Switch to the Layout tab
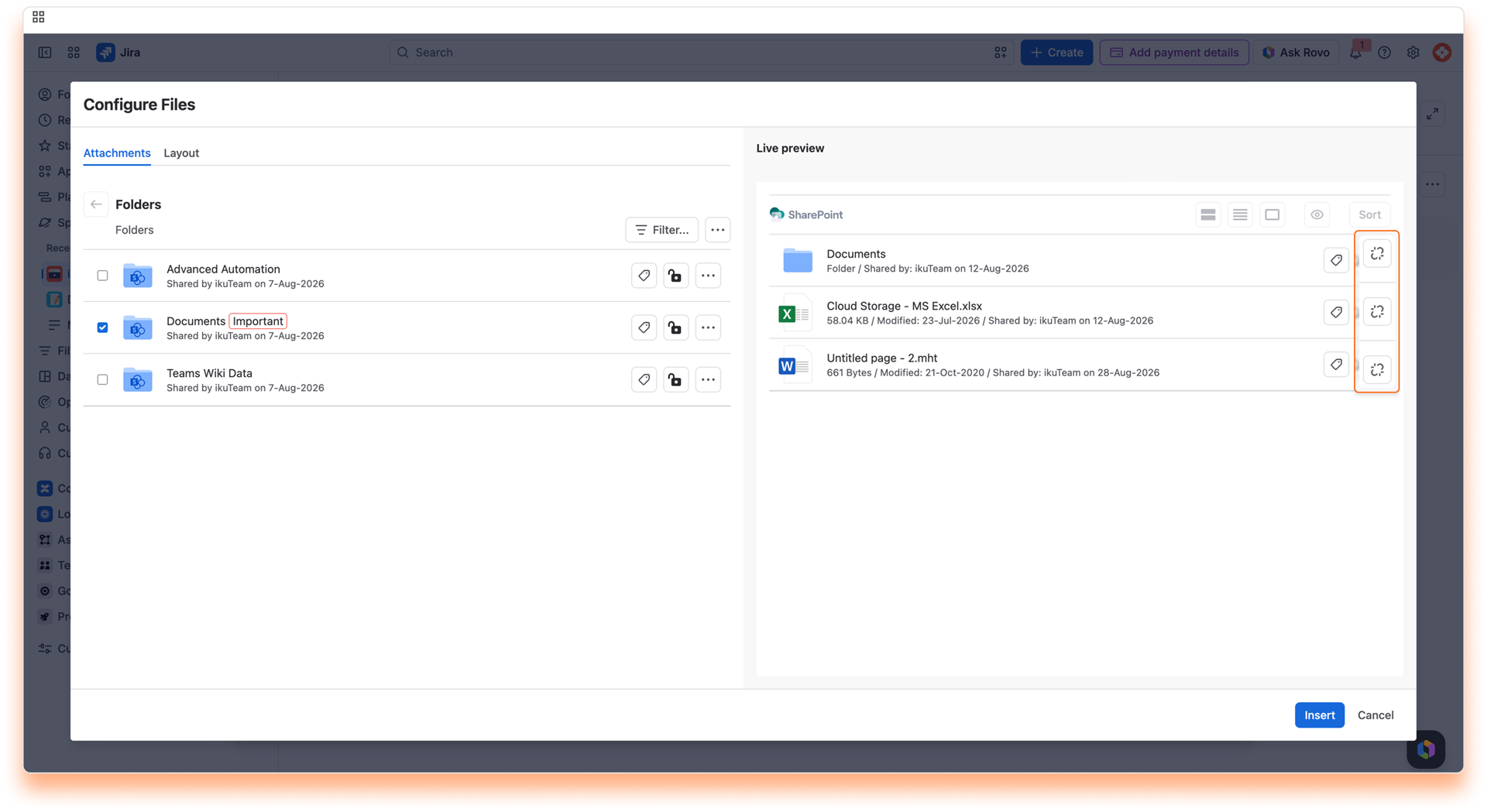This screenshot has width=1487, height=812. (x=181, y=152)
